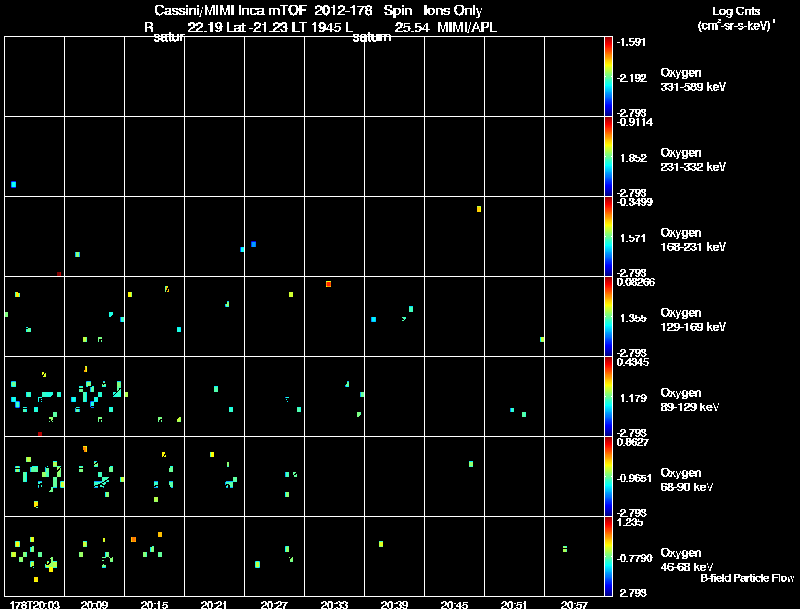Select the Oxygen 89-129 keV label
Image resolution: width=800 pixels, height=609 pixels.
coord(690,400)
